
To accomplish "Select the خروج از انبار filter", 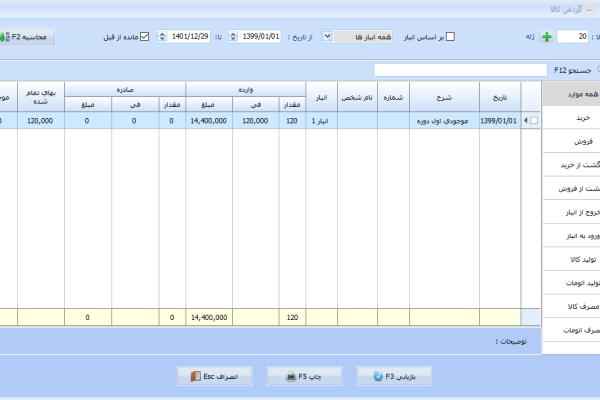I will tap(571, 212).
